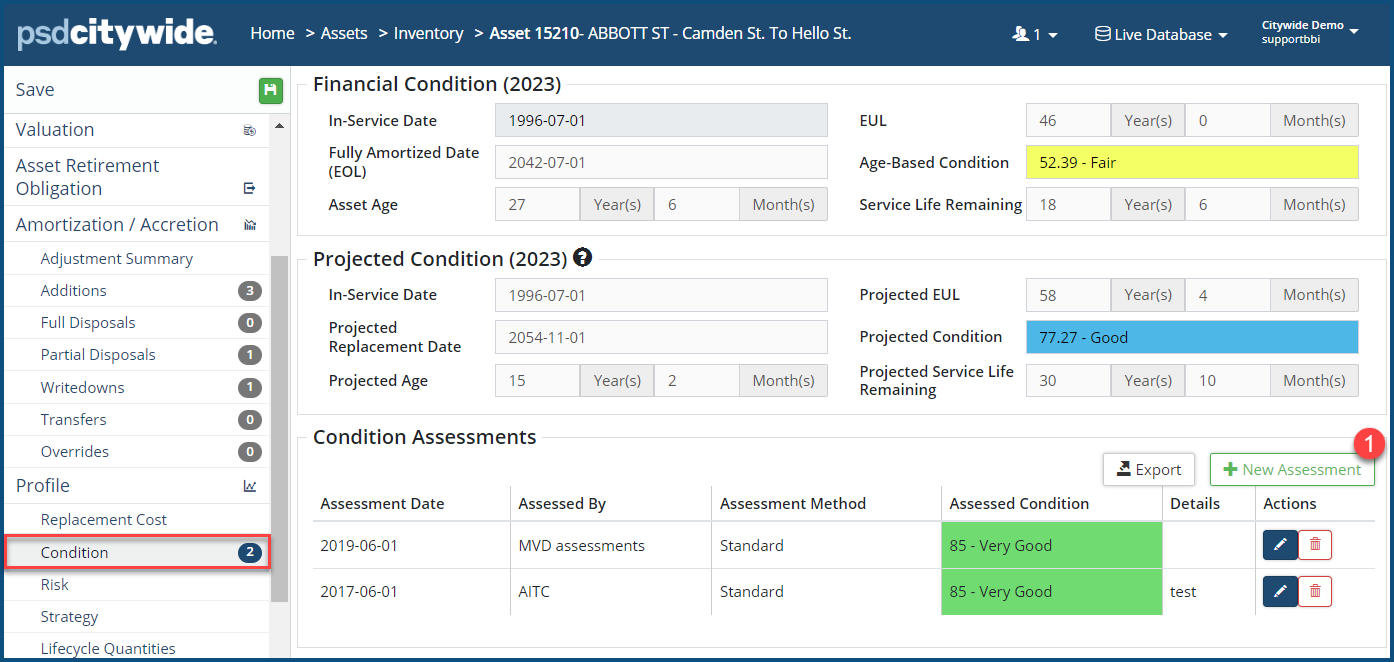Click the Valuation section icon
Image resolution: width=1394 pixels, height=662 pixels.
[250, 130]
